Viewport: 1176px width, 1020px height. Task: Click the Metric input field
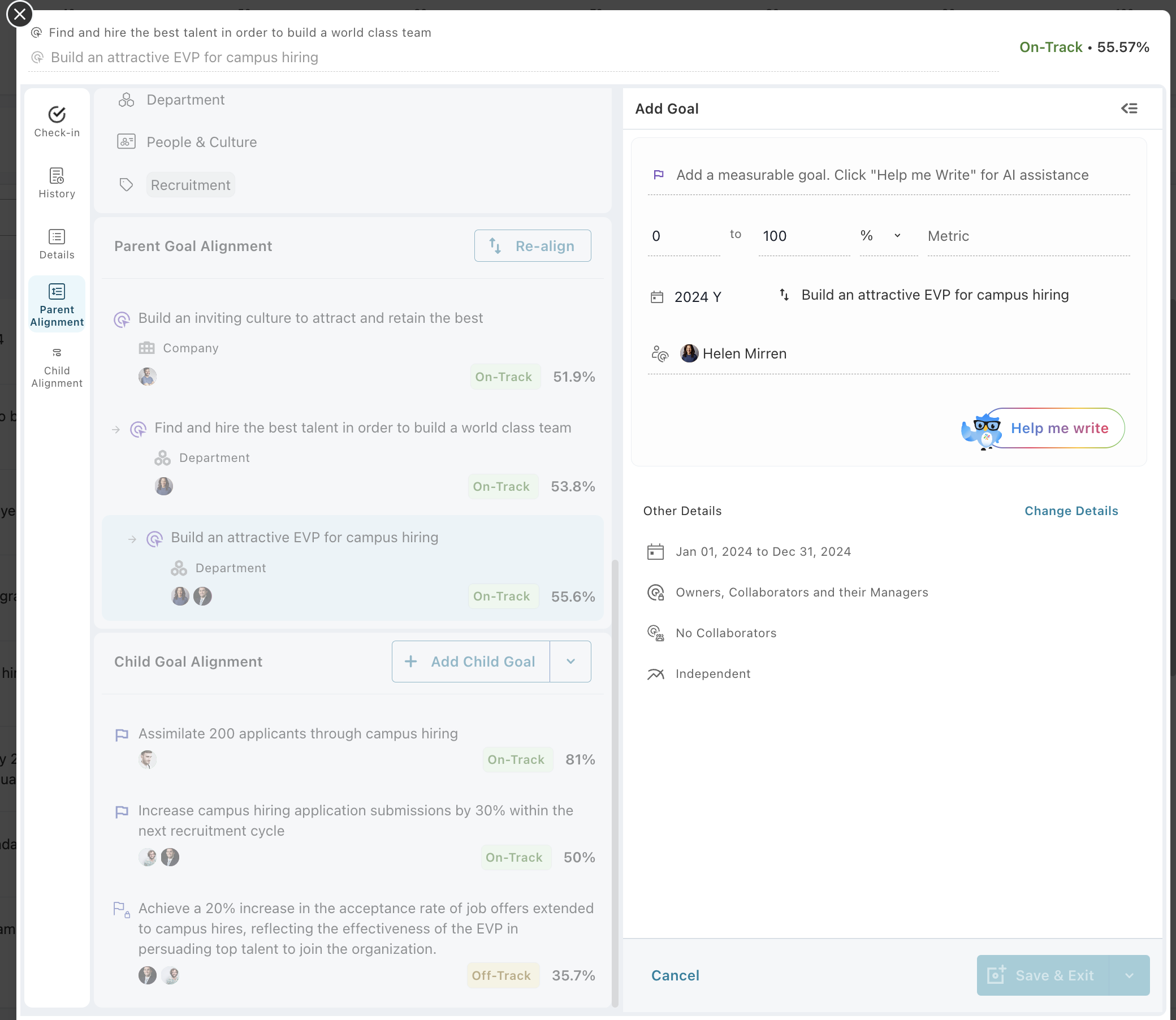pos(1027,236)
